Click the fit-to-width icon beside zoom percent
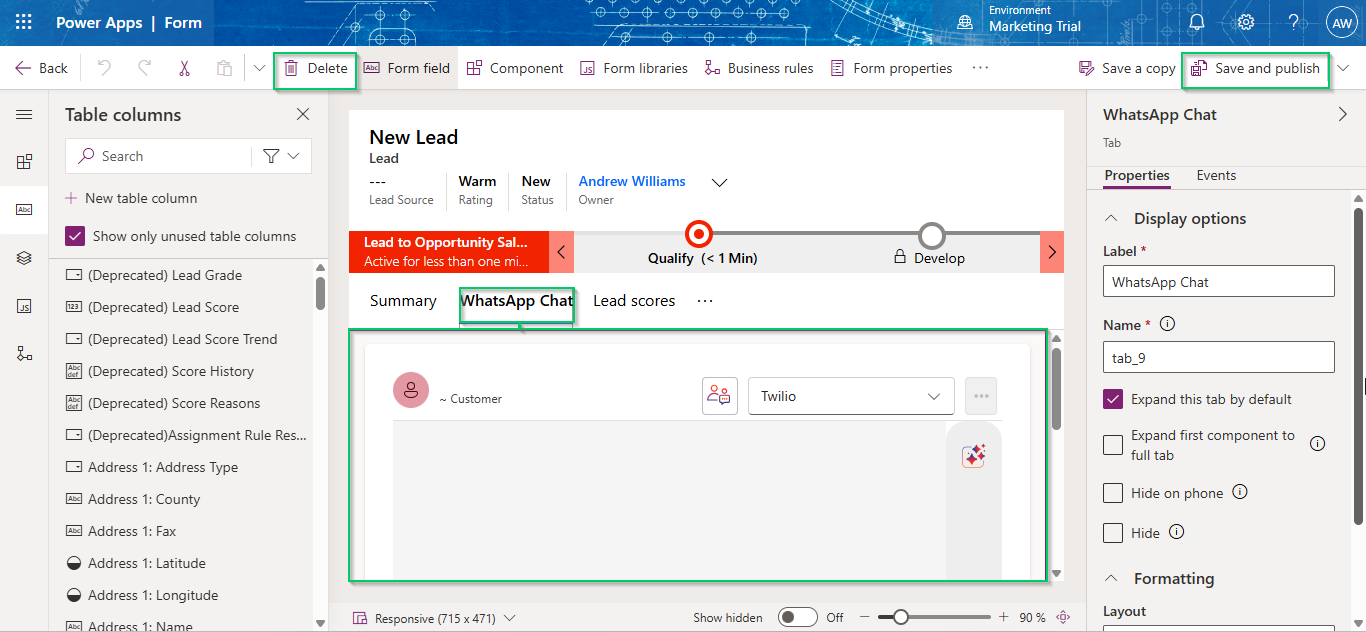The image size is (1366, 632). pyautogui.click(x=1063, y=617)
